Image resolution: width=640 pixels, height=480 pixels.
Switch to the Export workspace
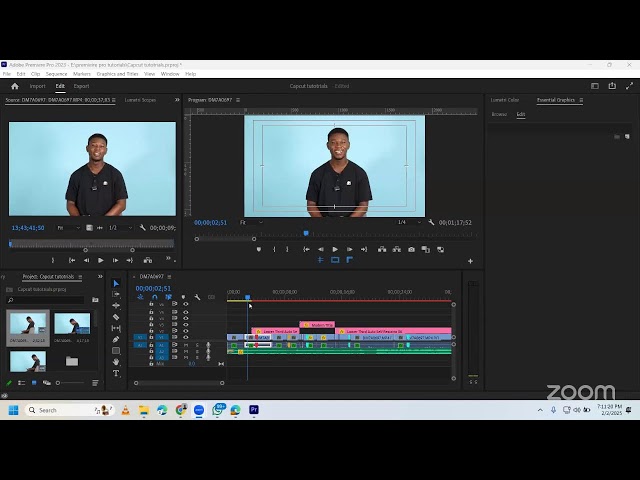(x=81, y=86)
